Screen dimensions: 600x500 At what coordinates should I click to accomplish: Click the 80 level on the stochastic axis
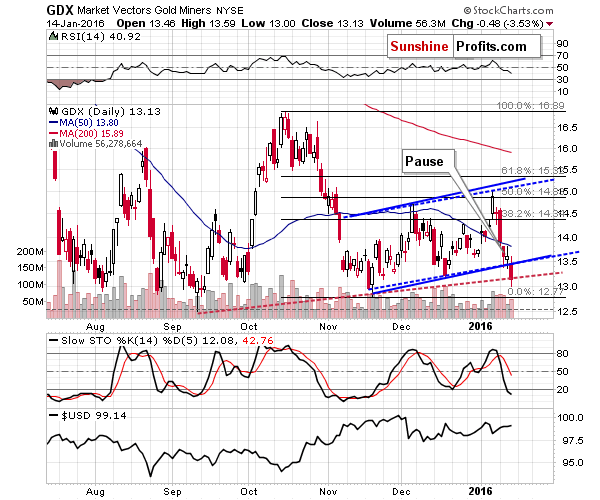point(562,353)
